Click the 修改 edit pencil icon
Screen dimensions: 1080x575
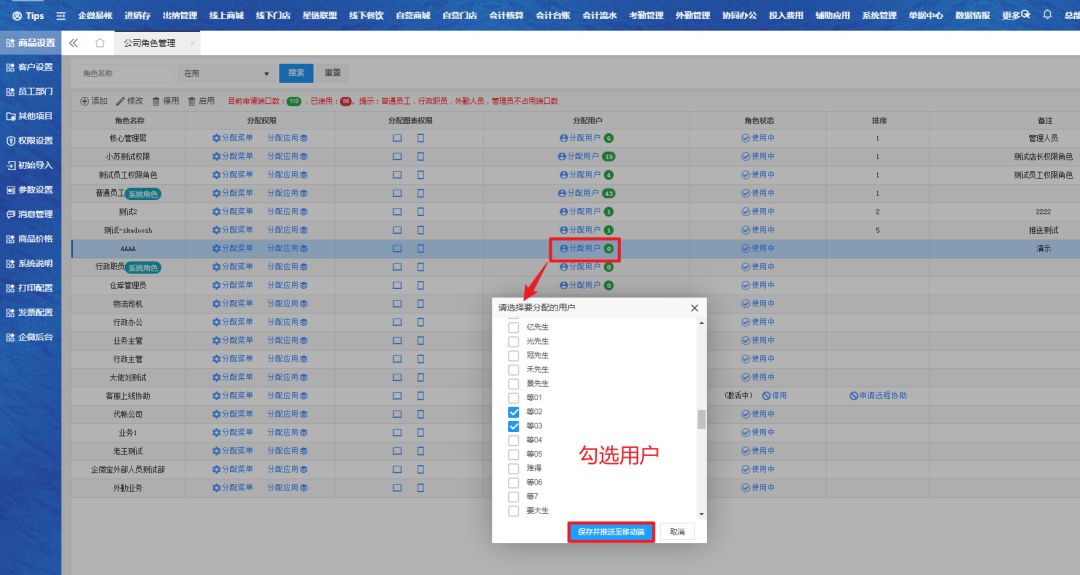[121, 101]
